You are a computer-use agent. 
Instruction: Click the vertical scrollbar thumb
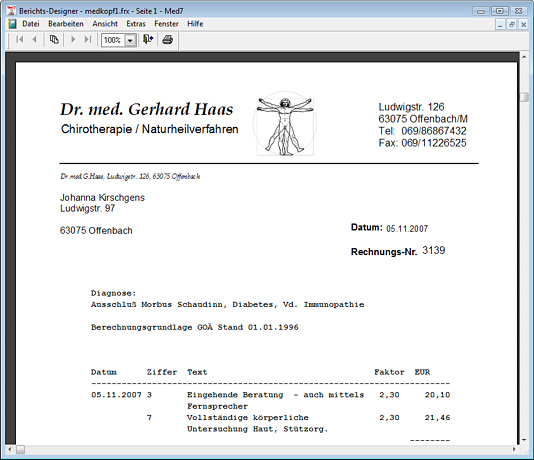524,97
